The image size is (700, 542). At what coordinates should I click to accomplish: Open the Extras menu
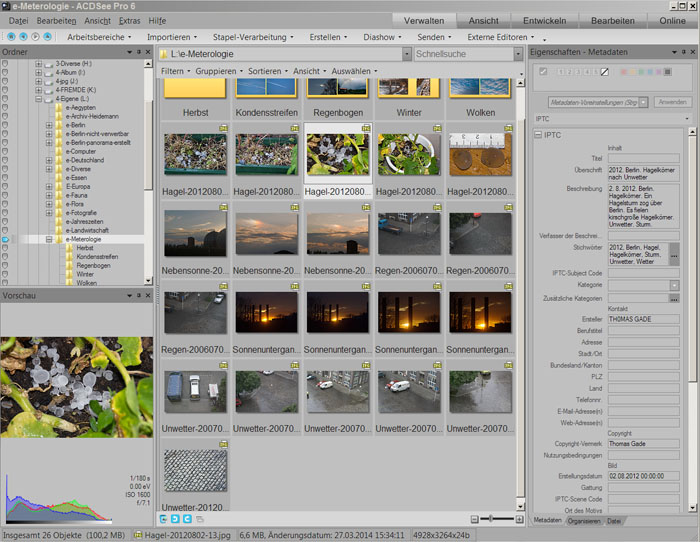tap(129, 20)
